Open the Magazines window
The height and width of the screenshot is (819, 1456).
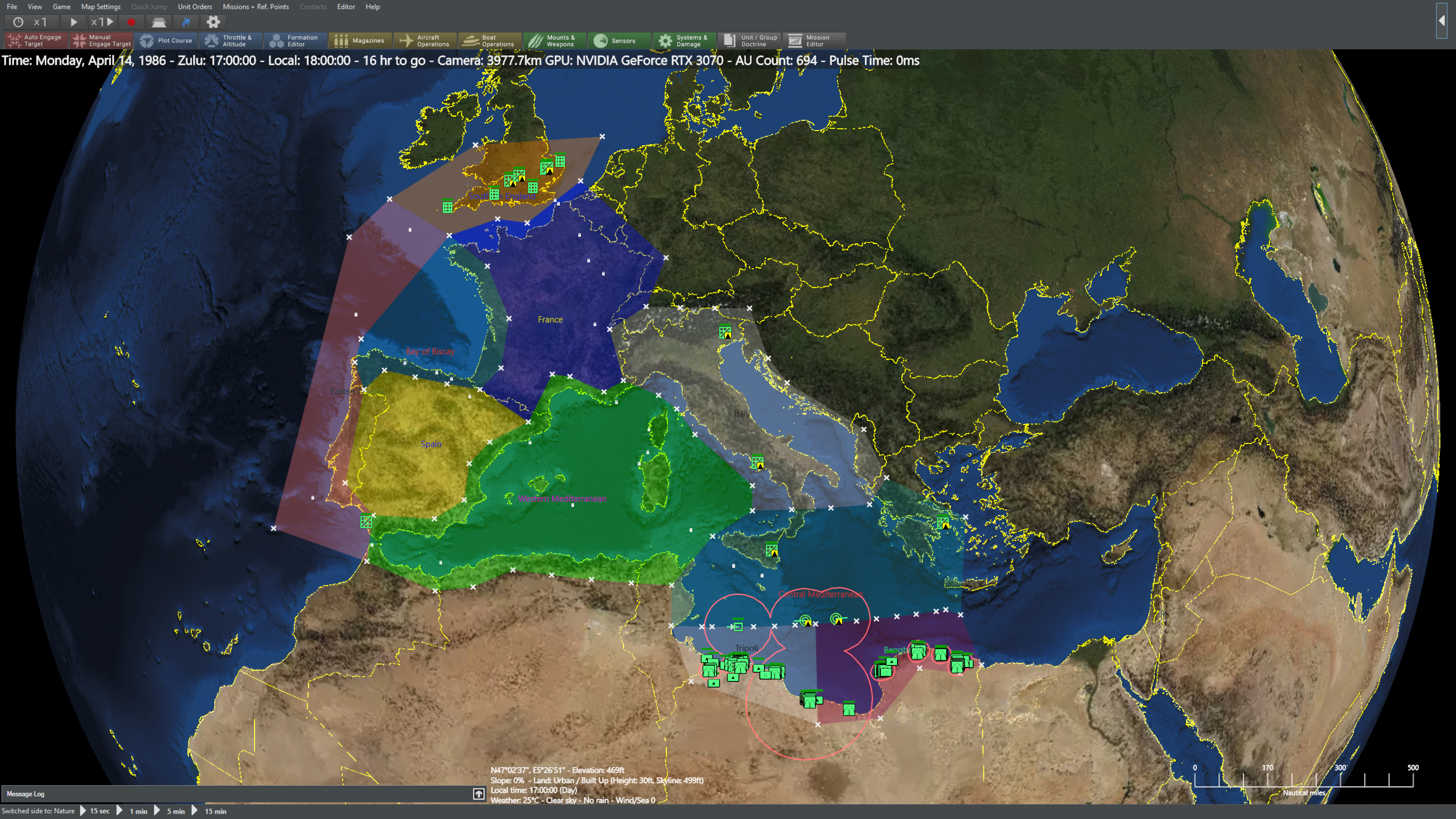[360, 40]
